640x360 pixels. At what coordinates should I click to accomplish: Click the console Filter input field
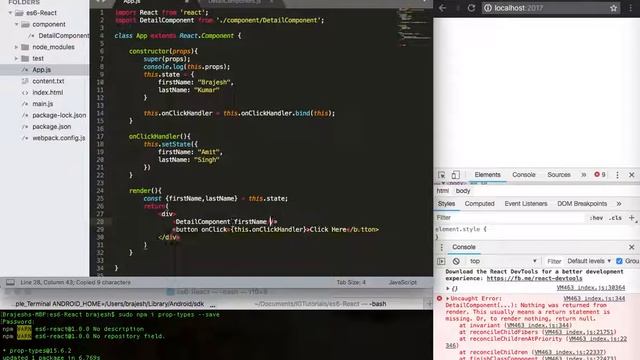tap(554, 261)
